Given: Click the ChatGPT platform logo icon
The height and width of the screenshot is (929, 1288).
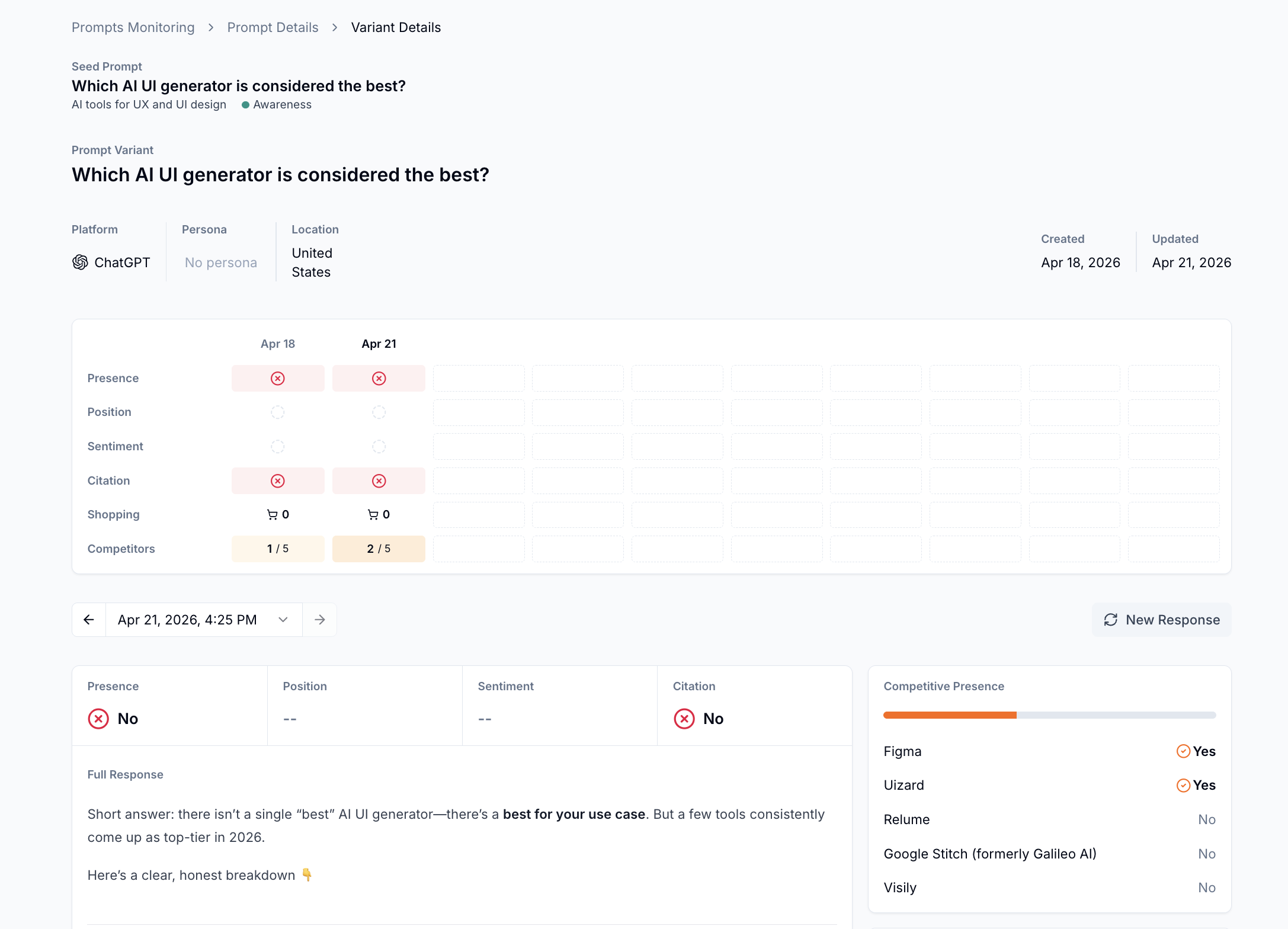Looking at the screenshot, I should coord(80,262).
